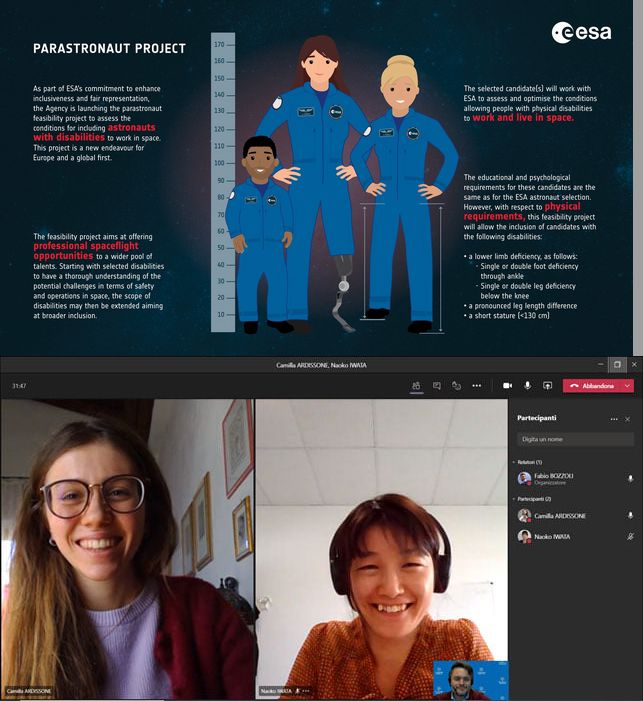Click the "PARASTRONAUT PROJECT" slide heading

coord(109,48)
